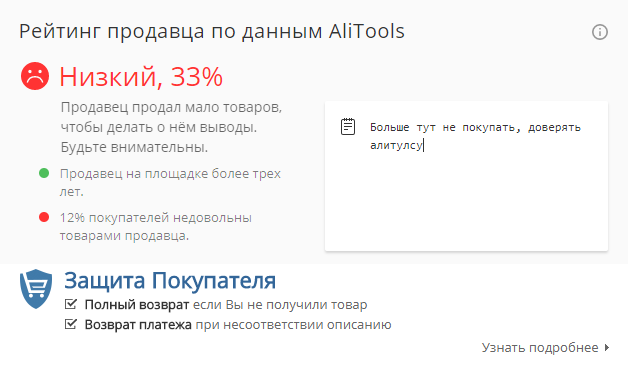The width and height of the screenshot is (628, 392).
Task: Click the arrow next to Узнать подробнее
Action: coord(607,348)
